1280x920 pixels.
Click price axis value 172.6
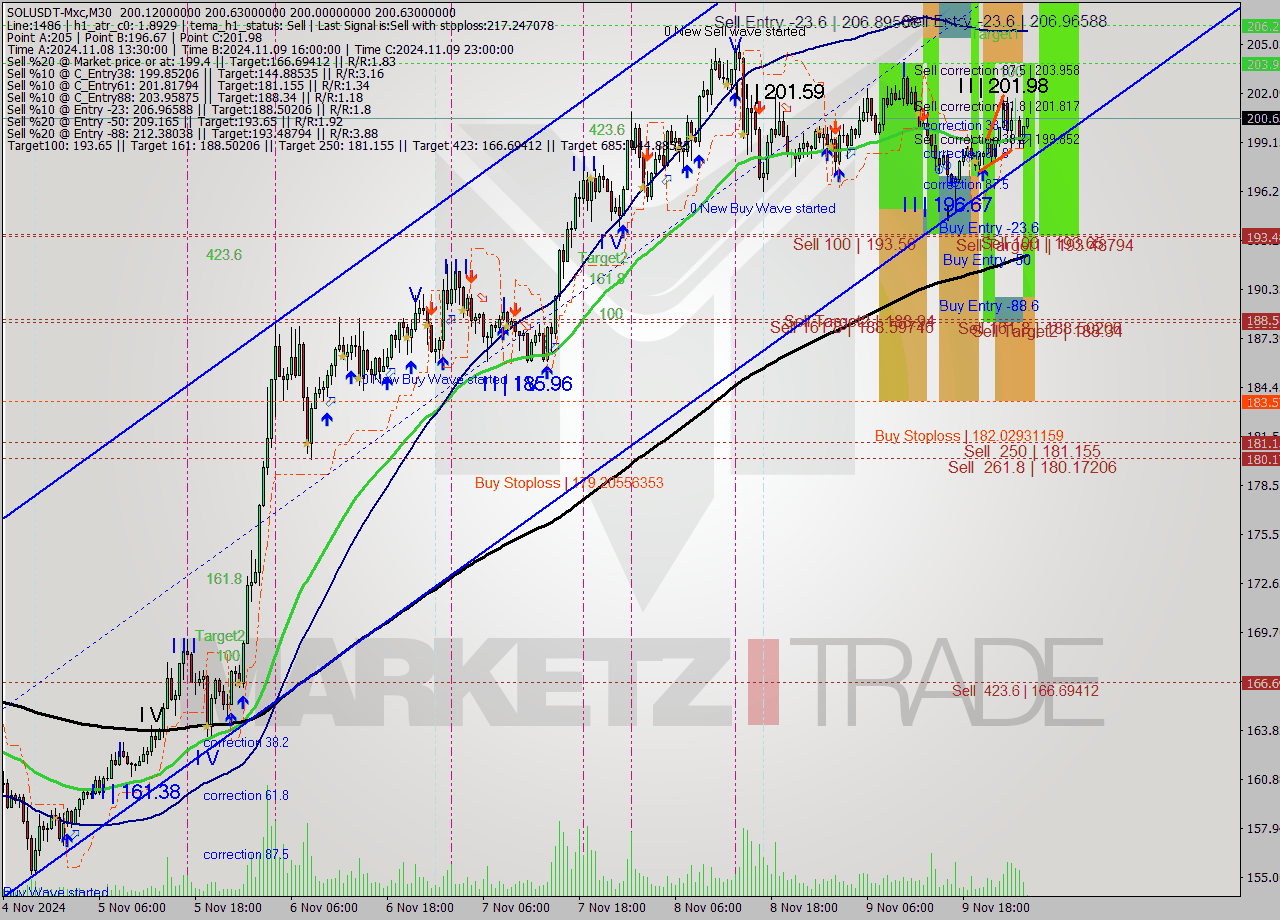pyautogui.click(x=1261, y=583)
